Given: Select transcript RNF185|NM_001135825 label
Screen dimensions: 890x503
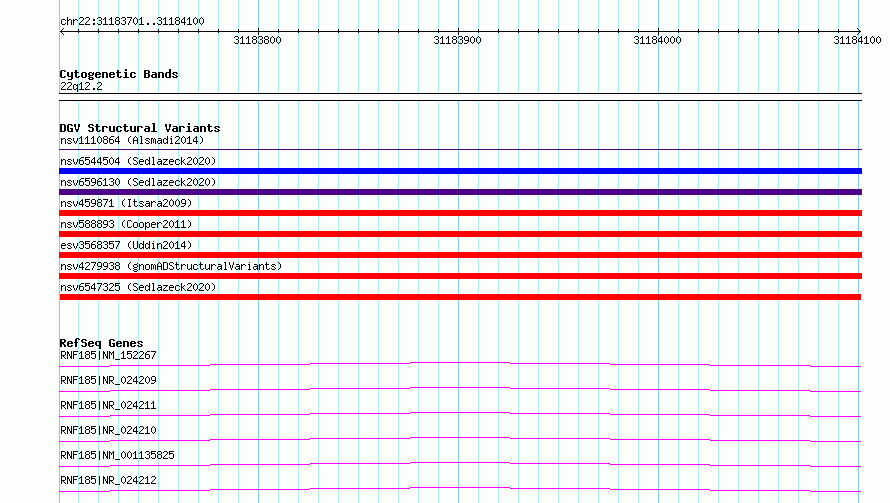Looking at the screenshot, I should (117, 455).
